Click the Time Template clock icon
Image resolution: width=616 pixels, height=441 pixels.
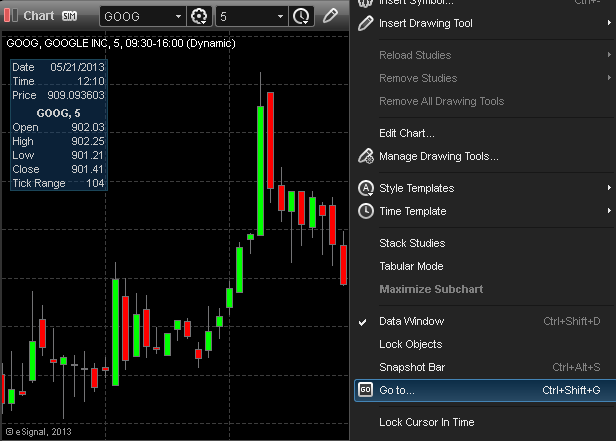click(366, 211)
